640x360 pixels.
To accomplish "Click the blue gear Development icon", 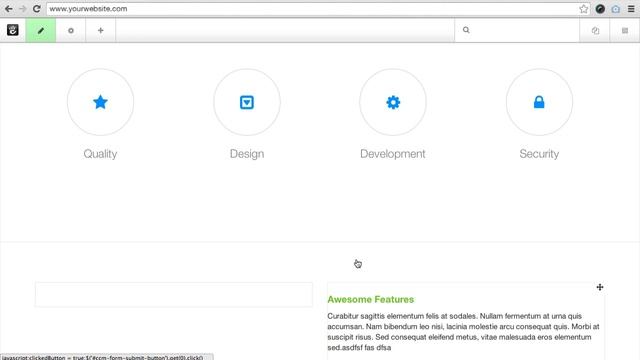I will (393, 102).
